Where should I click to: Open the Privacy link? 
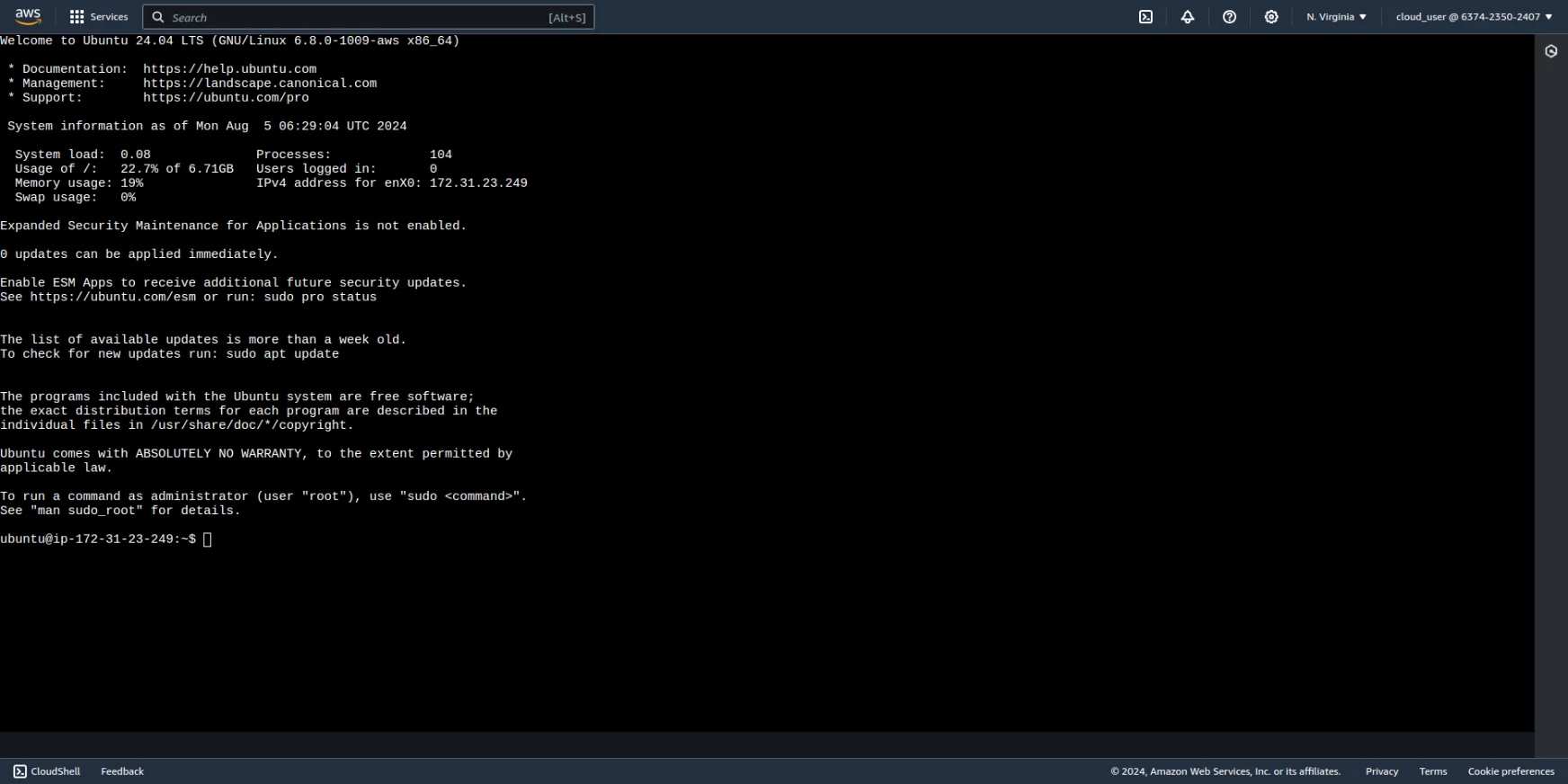click(1381, 771)
